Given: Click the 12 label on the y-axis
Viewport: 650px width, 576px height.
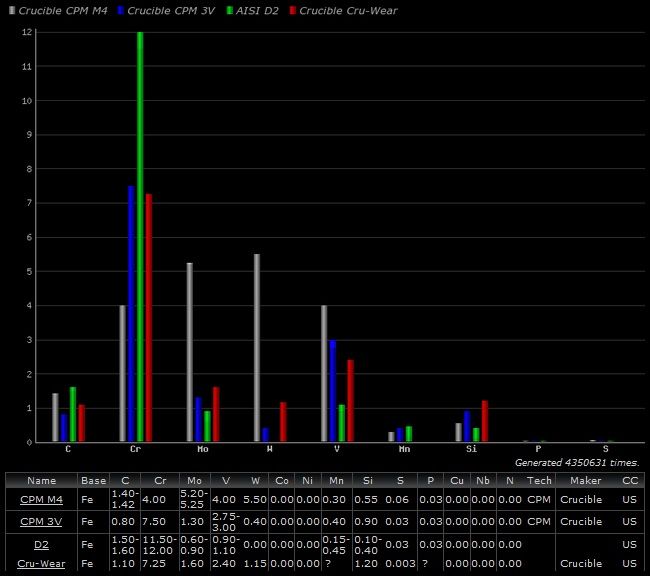Looking at the screenshot, I should tap(27, 32).
